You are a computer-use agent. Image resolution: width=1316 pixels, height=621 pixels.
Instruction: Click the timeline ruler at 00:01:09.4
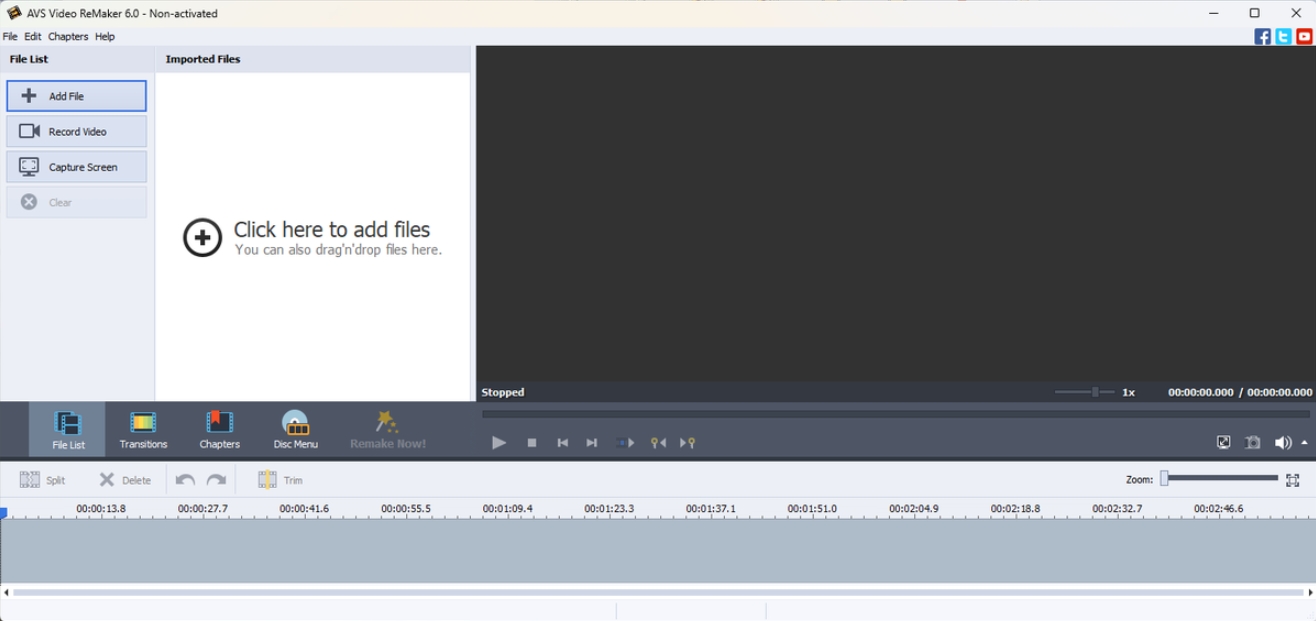507,509
